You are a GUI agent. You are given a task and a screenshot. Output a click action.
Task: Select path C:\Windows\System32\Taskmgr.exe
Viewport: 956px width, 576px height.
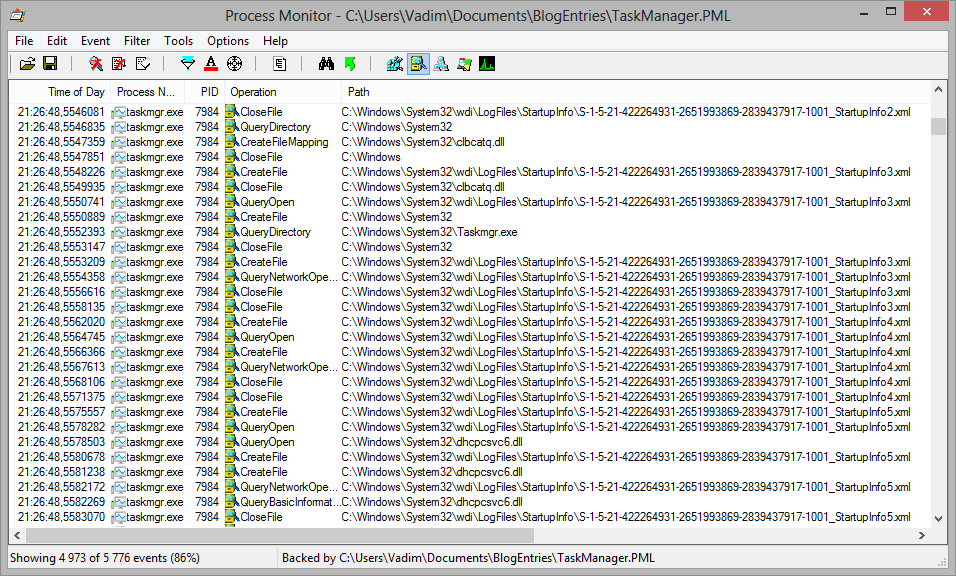(x=429, y=232)
